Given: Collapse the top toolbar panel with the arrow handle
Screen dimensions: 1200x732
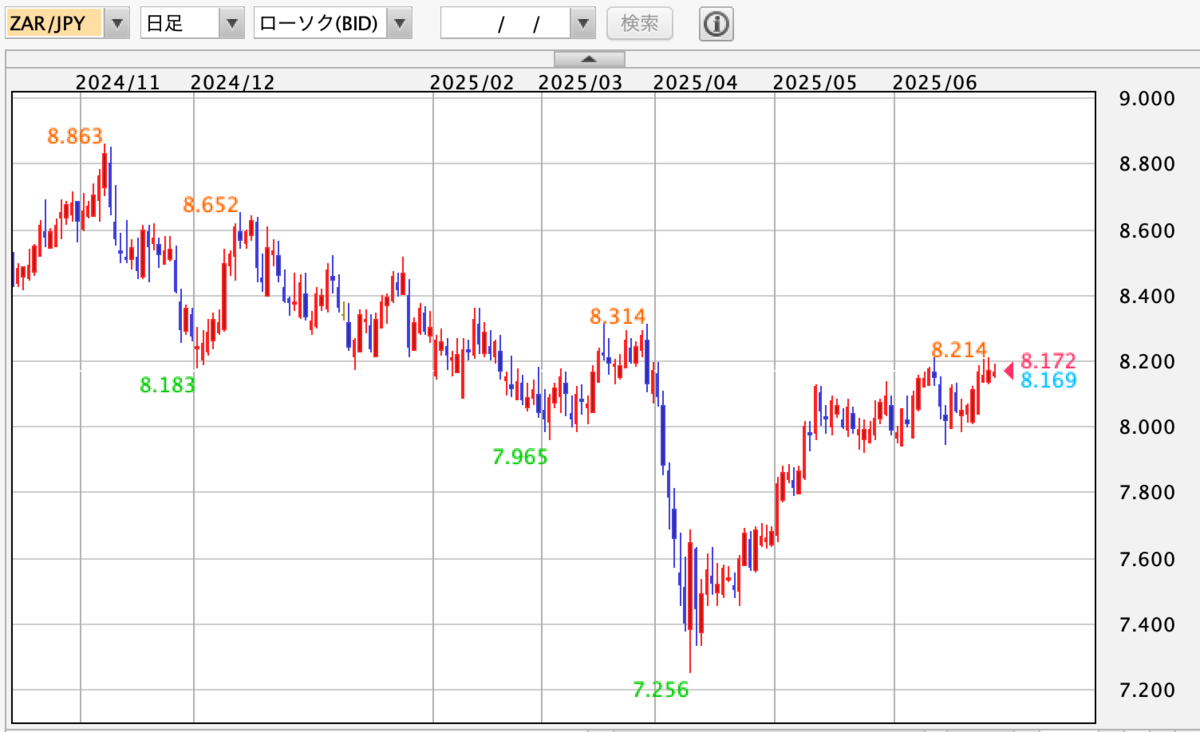Looking at the screenshot, I should [x=589, y=58].
